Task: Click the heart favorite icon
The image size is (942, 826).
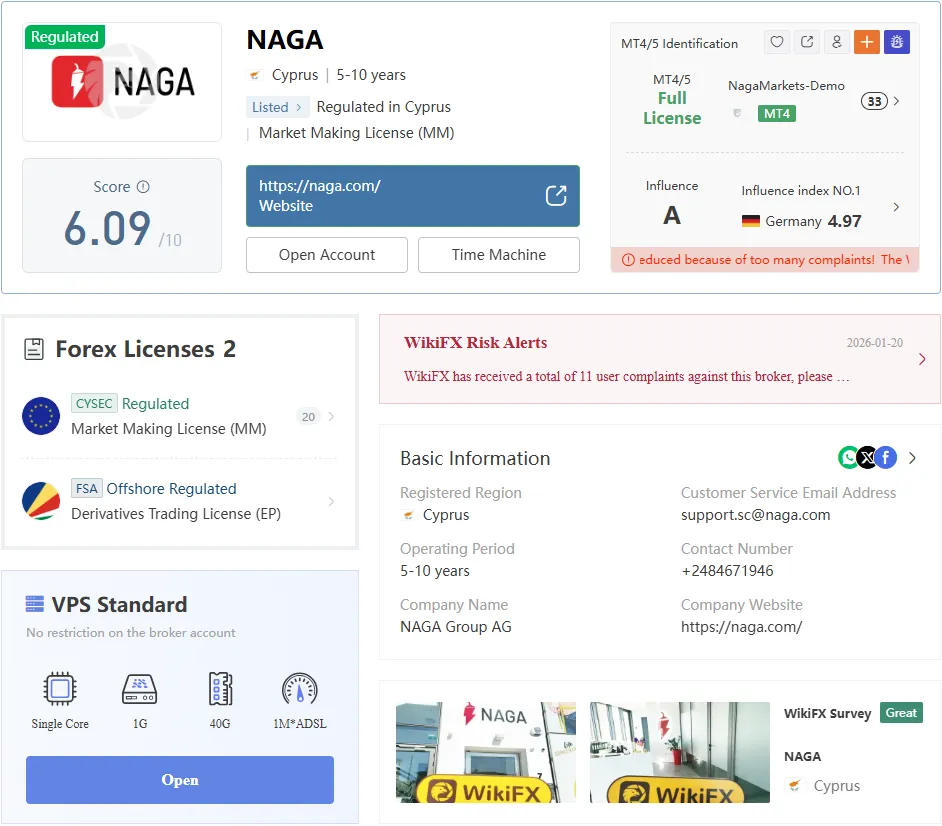Action: coord(777,42)
